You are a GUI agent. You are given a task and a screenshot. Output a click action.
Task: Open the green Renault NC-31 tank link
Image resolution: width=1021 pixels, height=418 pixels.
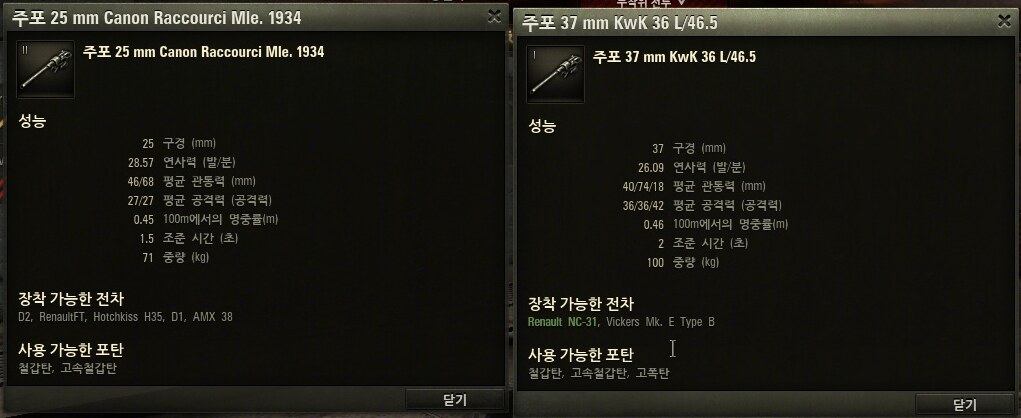(x=563, y=322)
